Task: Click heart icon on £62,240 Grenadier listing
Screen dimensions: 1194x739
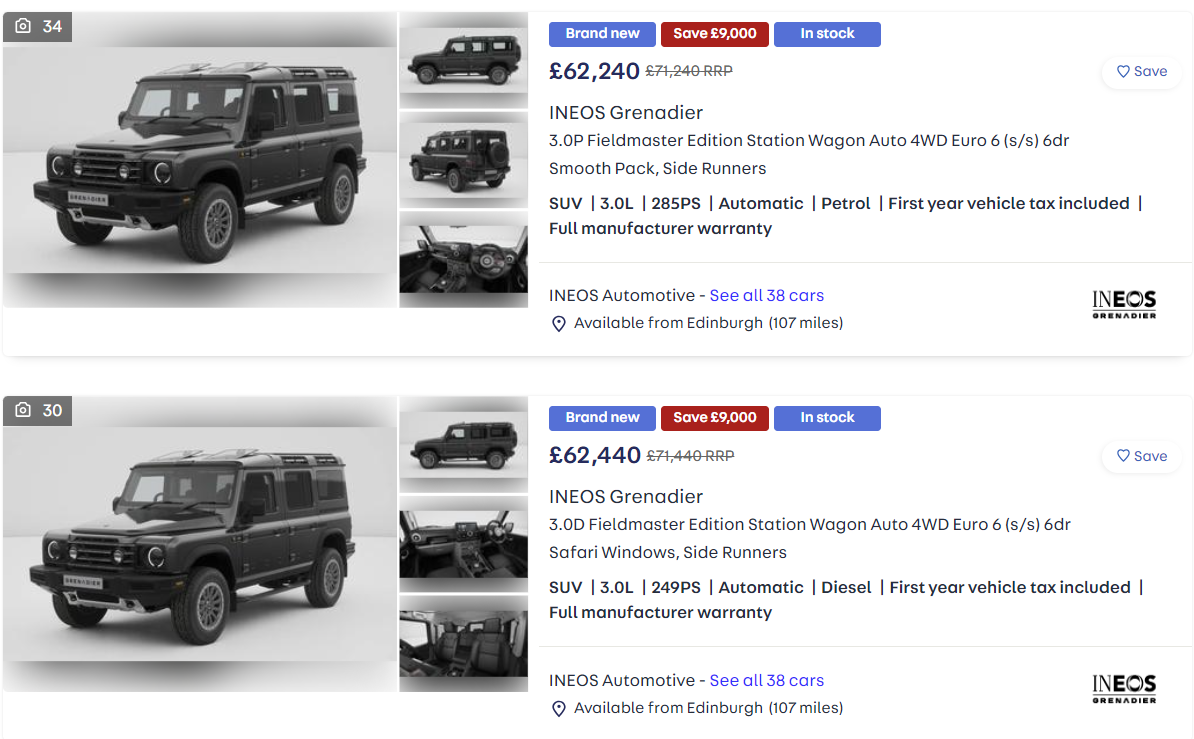Action: coord(1123,72)
